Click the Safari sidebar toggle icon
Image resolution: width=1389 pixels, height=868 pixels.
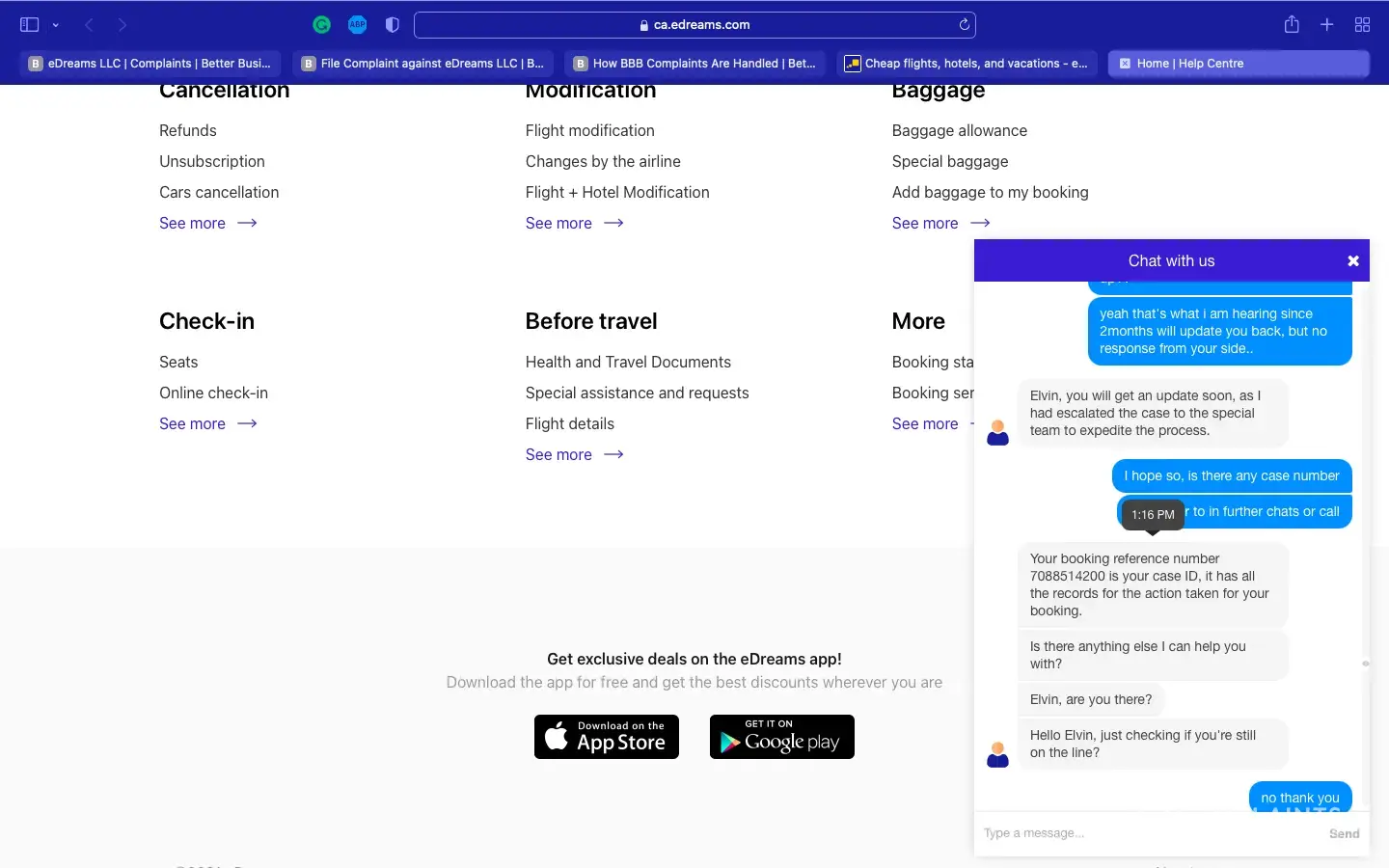[x=29, y=25]
